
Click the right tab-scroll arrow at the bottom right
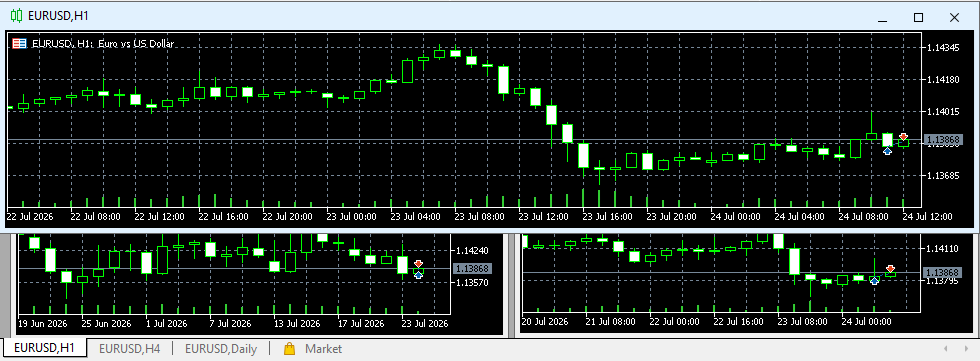coord(966,349)
